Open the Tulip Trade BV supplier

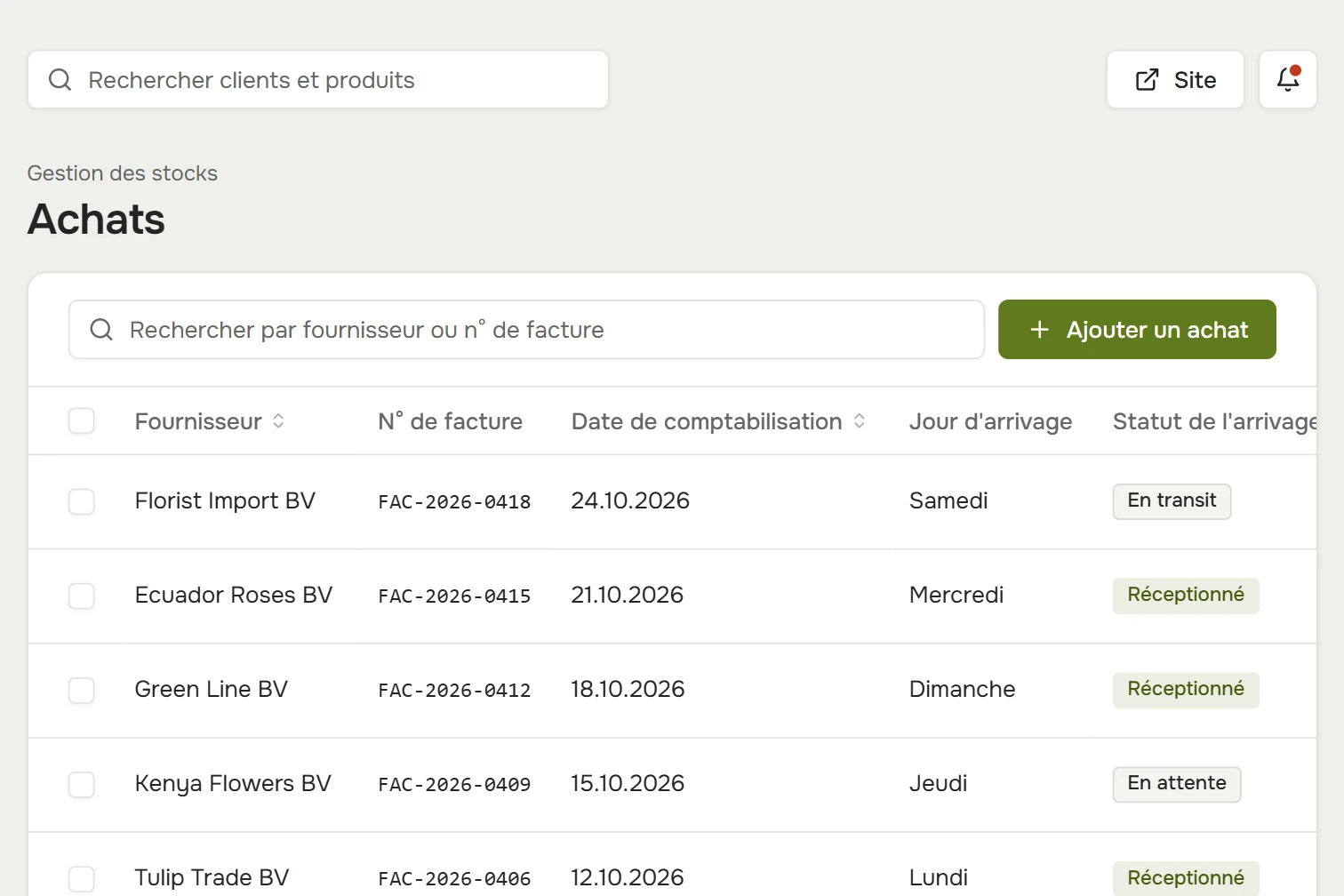click(212, 878)
